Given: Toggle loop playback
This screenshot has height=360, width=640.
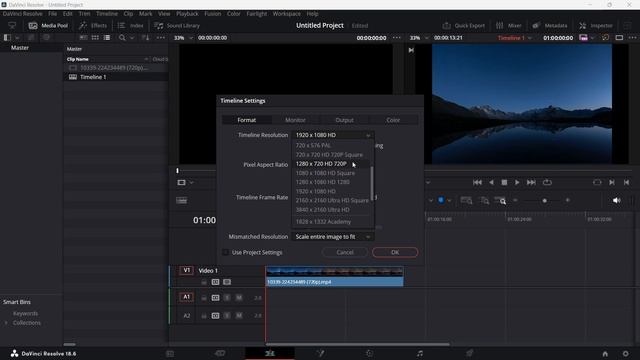Looking at the screenshot, I should coord(547,182).
